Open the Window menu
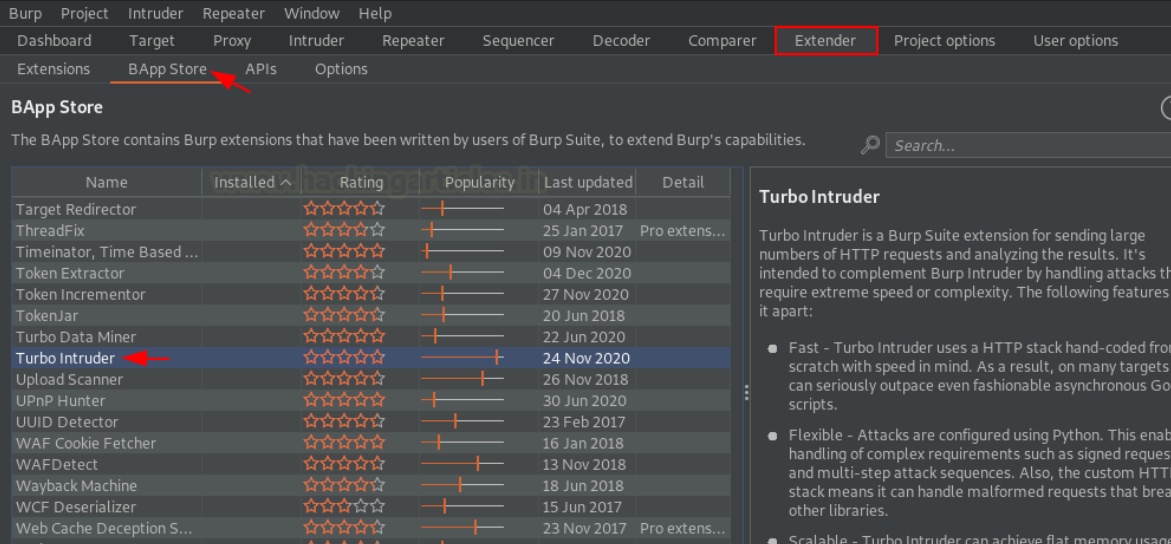 pos(311,13)
